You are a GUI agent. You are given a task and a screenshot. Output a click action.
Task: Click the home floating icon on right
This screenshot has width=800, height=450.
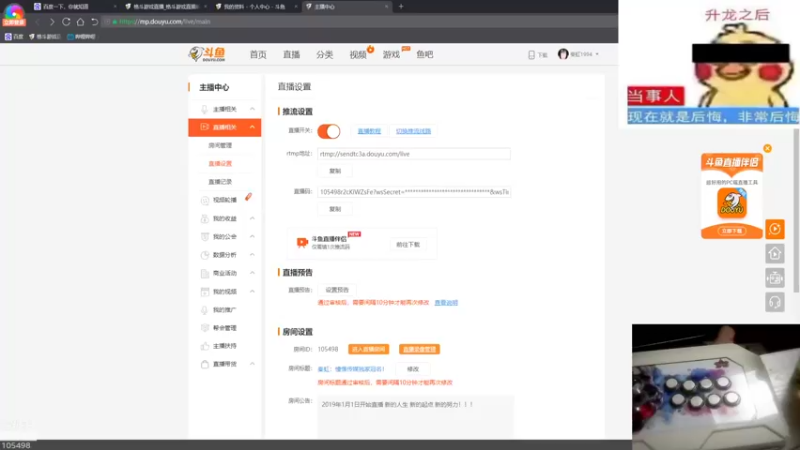(774, 254)
